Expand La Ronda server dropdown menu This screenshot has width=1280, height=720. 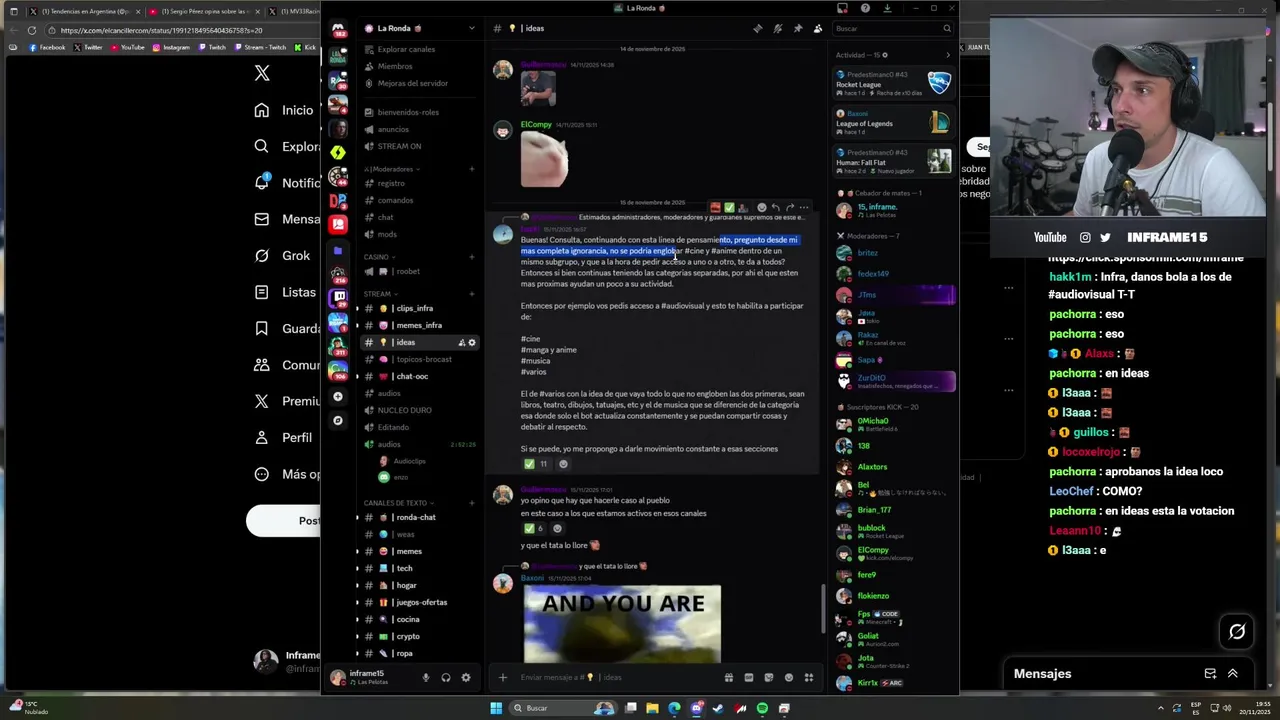(471, 28)
